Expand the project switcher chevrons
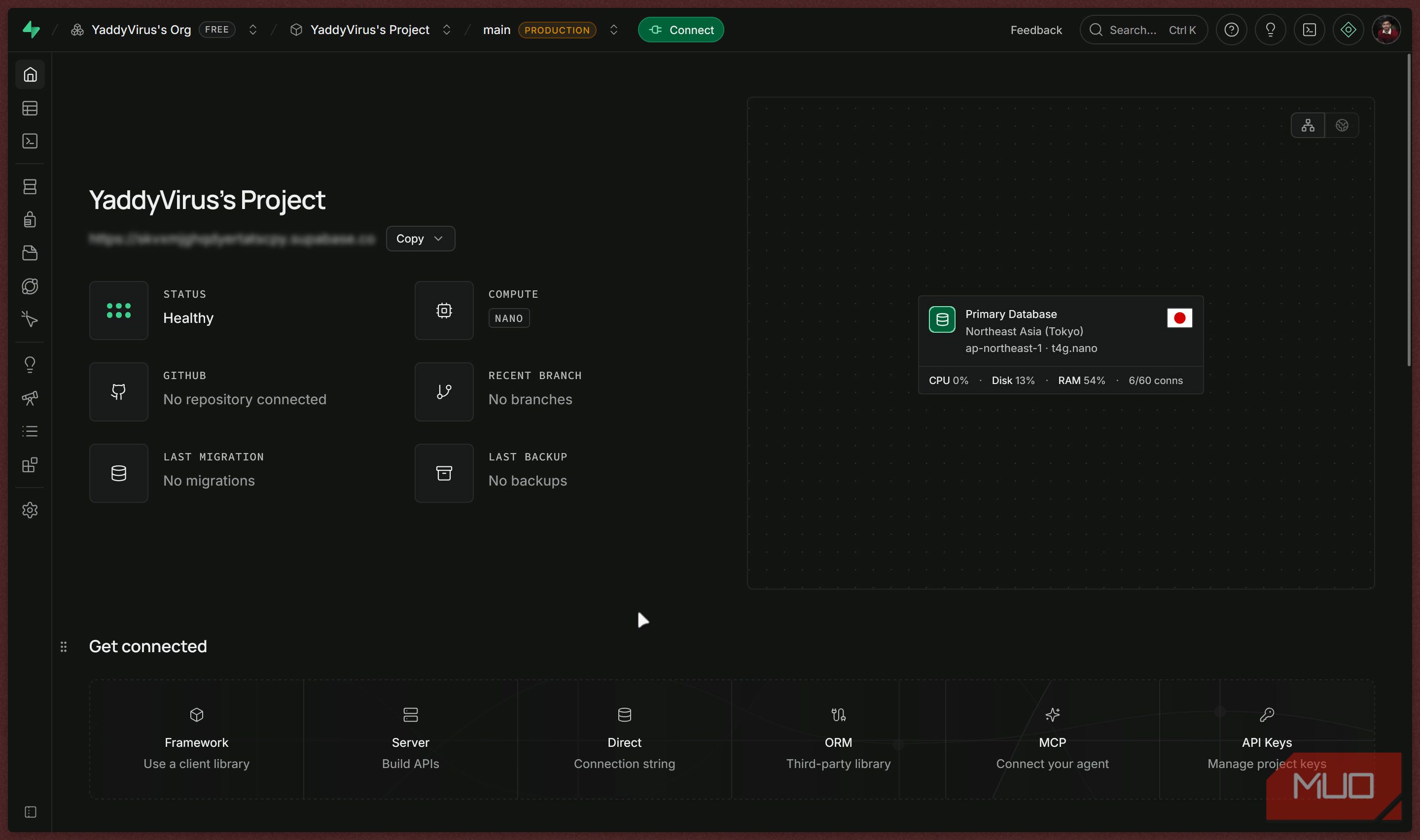This screenshot has width=1420, height=840. pyautogui.click(x=447, y=30)
